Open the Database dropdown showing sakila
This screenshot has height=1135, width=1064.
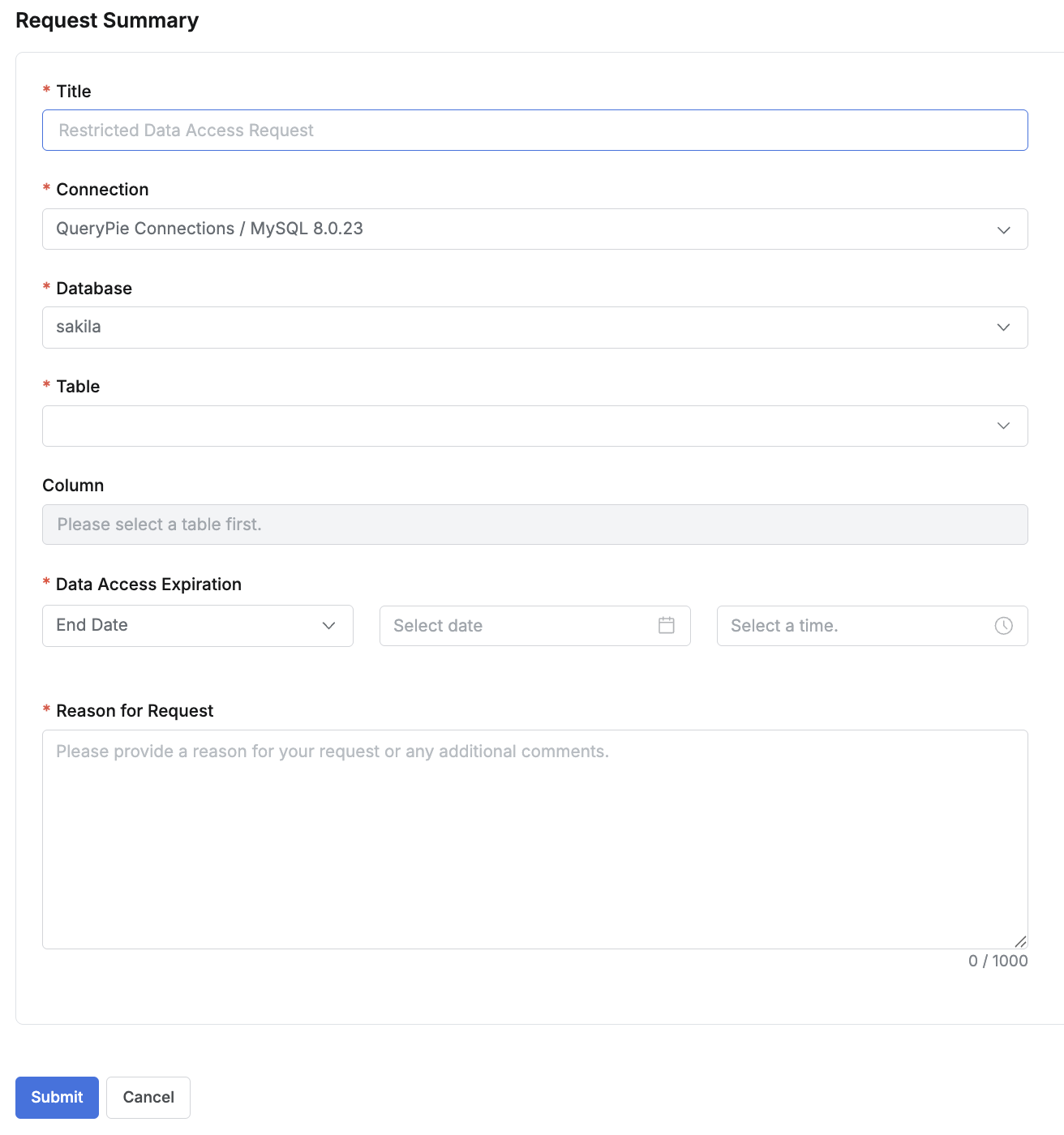tap(519, 328)
